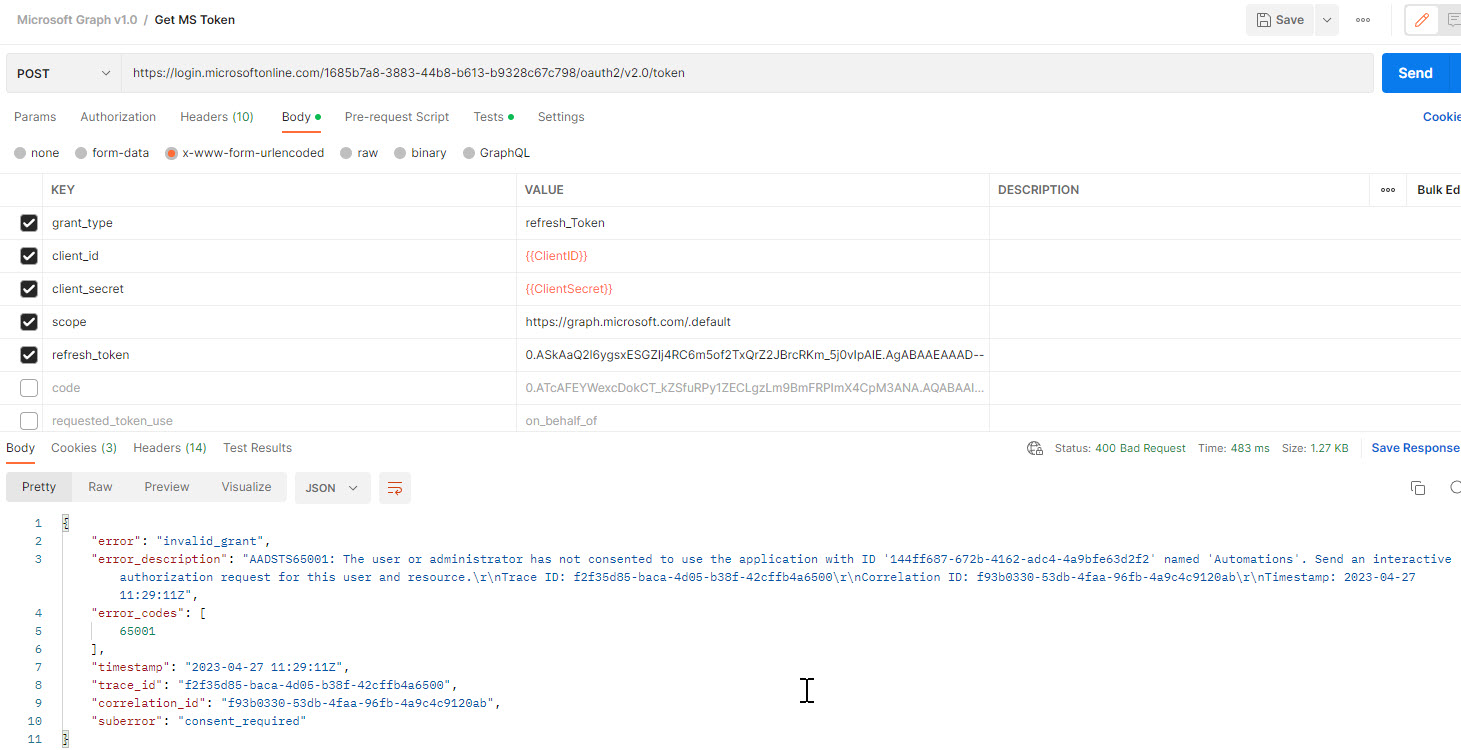Click the wrap lines icon in response toolbar
Screen dimensions: 1461x750
click(395, 488)
